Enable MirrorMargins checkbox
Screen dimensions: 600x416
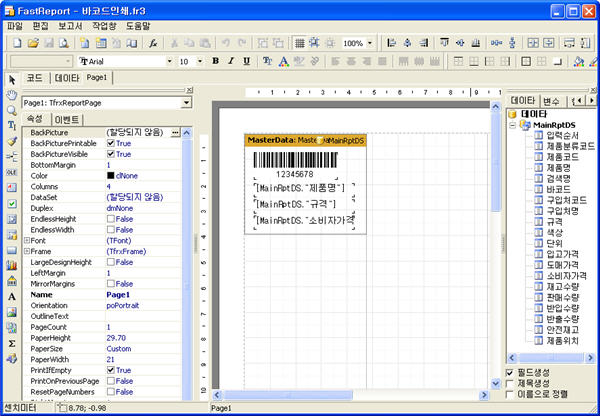pos(111,284)
